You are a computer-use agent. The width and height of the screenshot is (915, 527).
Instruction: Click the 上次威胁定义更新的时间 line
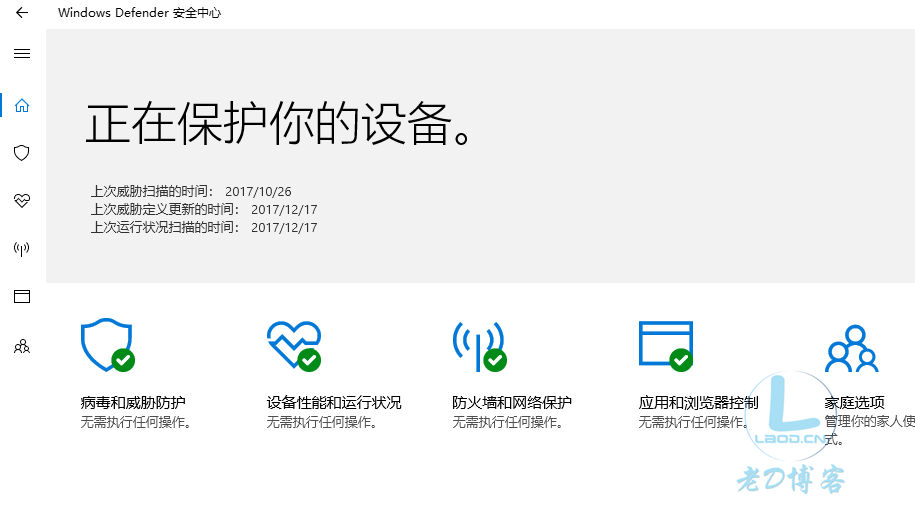coord(204,210)
